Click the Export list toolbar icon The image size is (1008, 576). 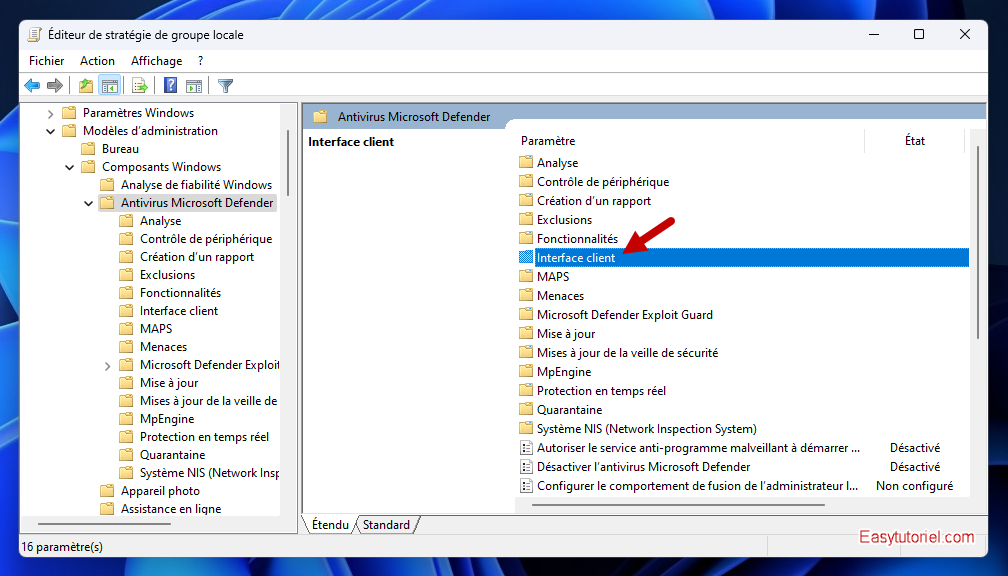tap(140, 86)
